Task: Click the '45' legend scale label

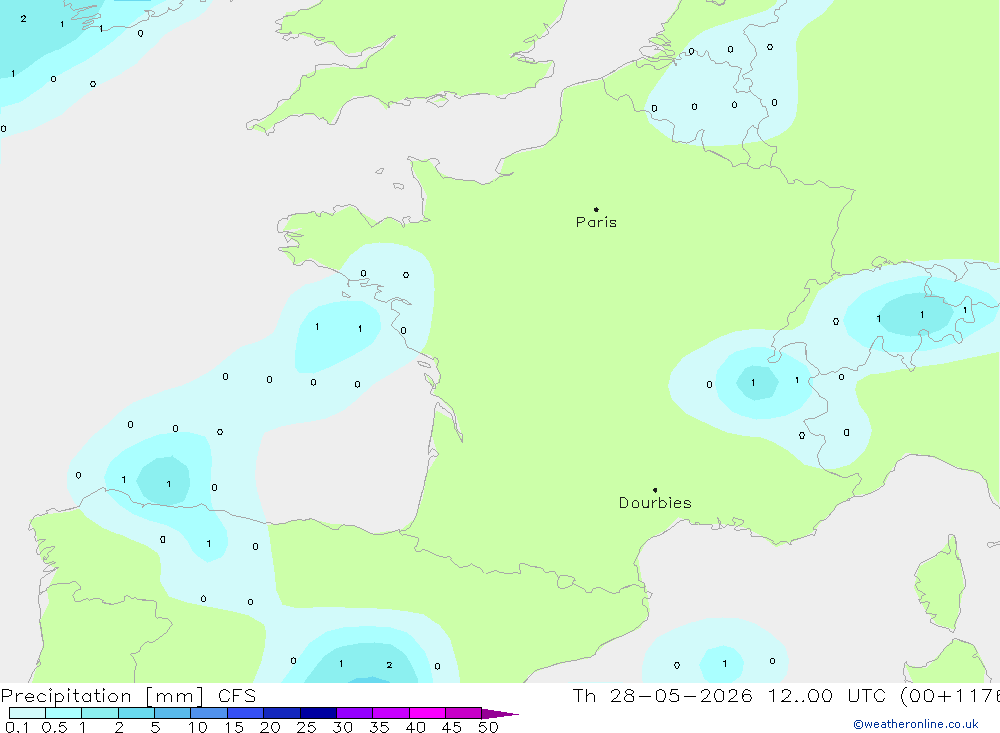Action: point(452,727)
